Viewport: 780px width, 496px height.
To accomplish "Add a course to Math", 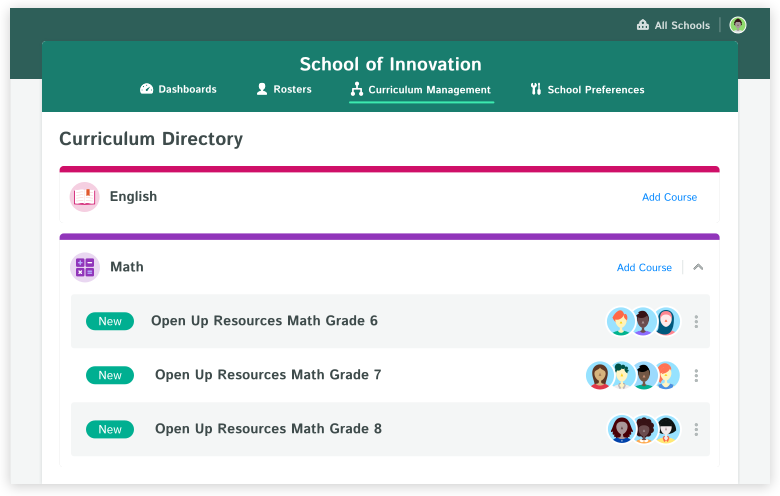I will 644,268.
